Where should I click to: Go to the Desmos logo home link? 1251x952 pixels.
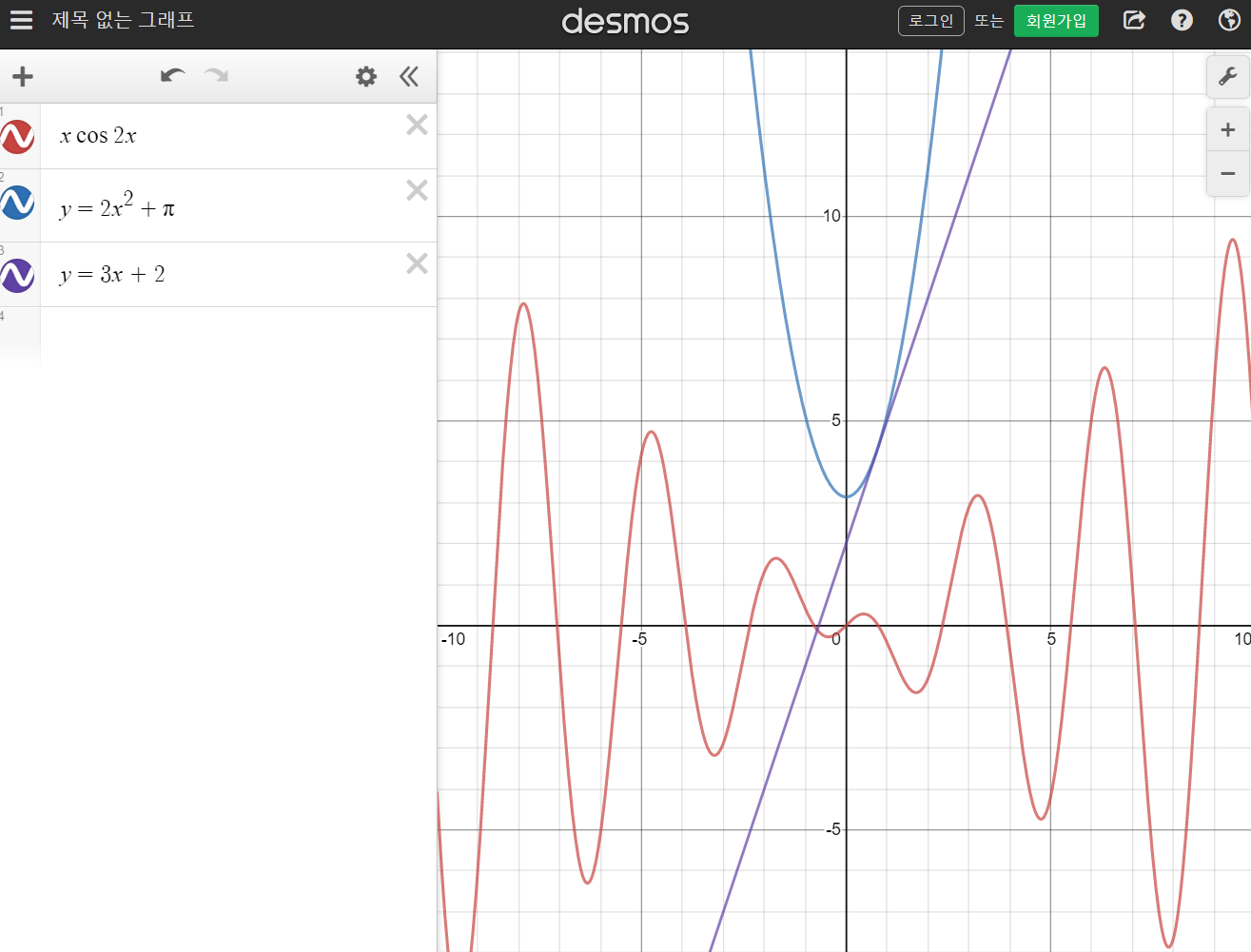pos(625,21)
